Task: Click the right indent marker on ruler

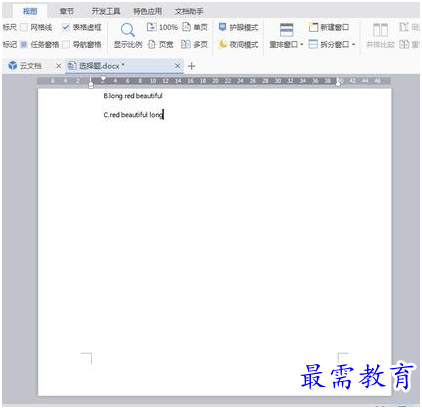Action: (338, 83)
